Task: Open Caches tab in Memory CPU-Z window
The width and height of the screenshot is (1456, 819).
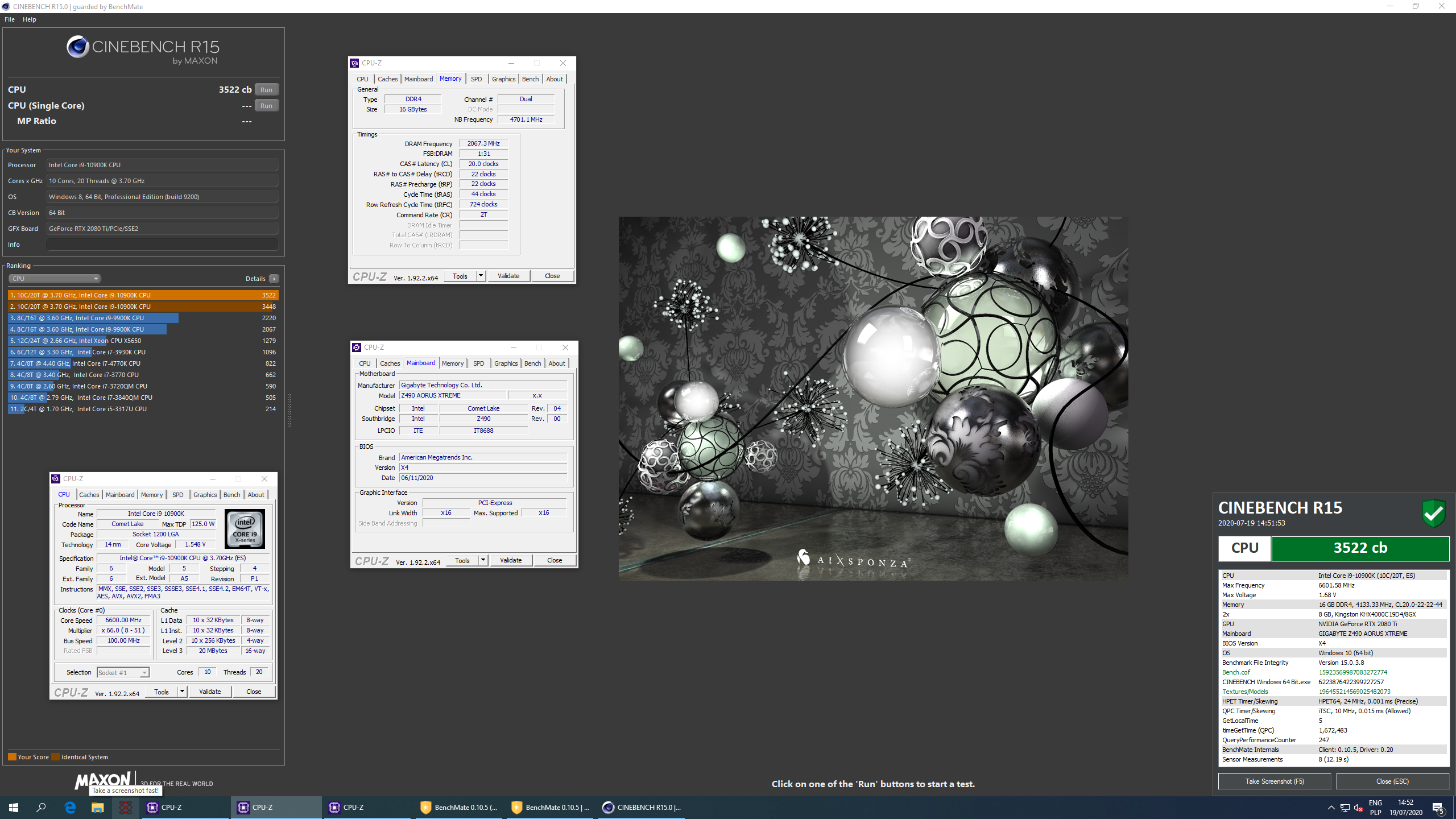Action: (387, 79)
